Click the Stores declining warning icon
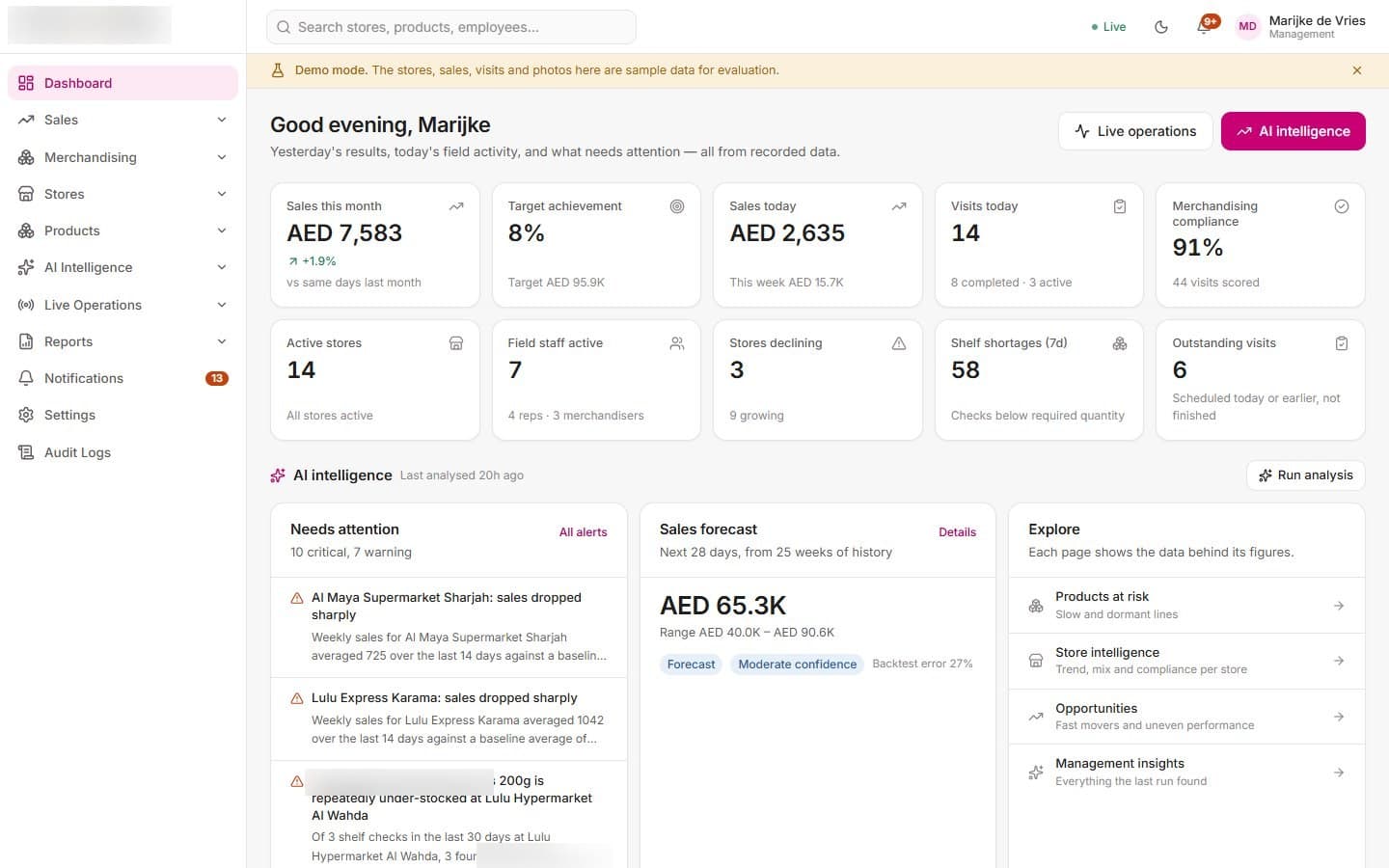1389x868 pixels. (899, 343)
